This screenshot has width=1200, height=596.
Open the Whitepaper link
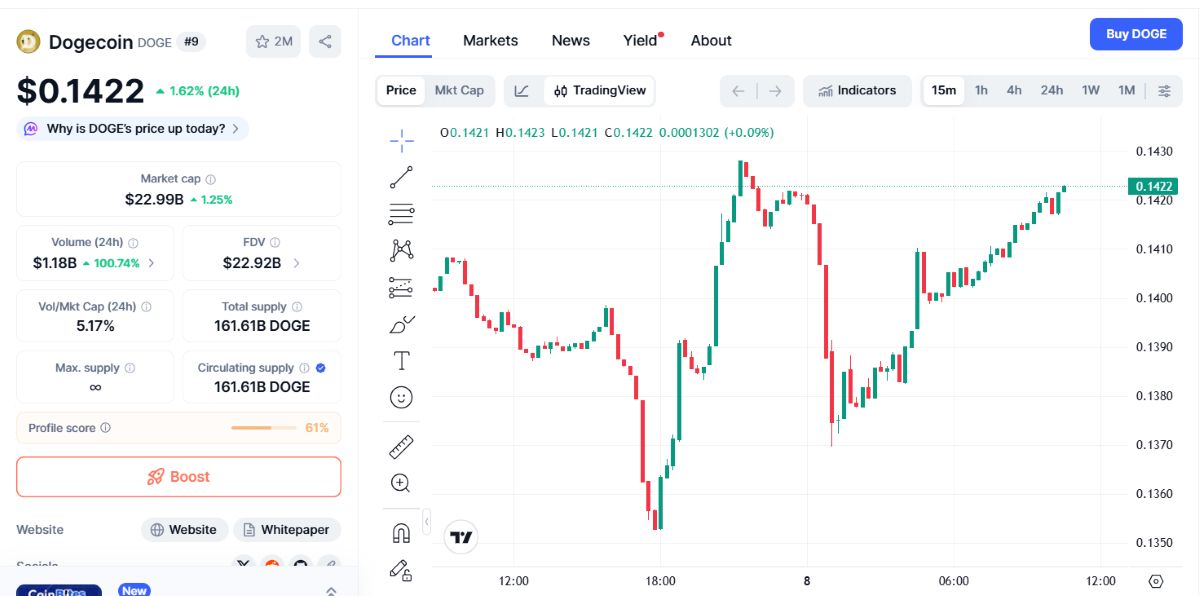(287, 530)
